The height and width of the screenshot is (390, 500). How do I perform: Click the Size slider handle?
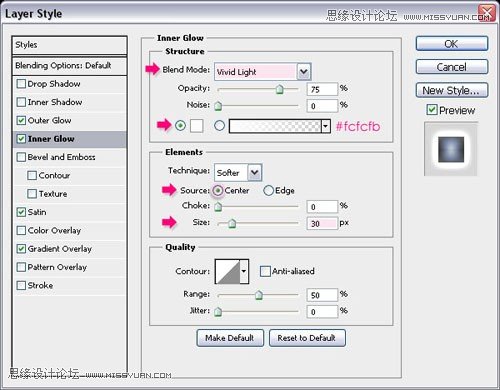[x=232, y=223]
